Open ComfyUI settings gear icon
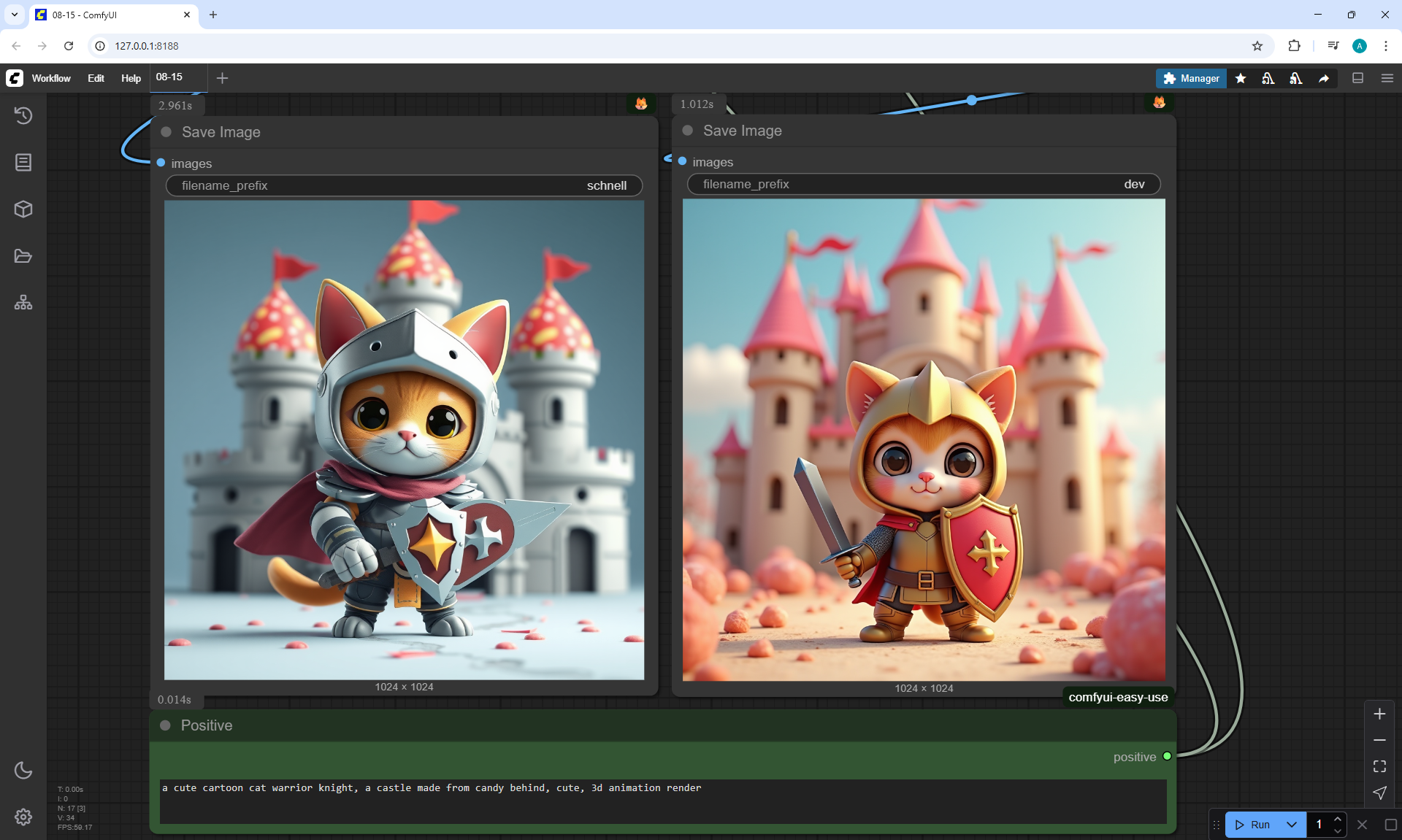Viewport: 1402px width, 840px height. pyautogui.click(x=23, y=817)
